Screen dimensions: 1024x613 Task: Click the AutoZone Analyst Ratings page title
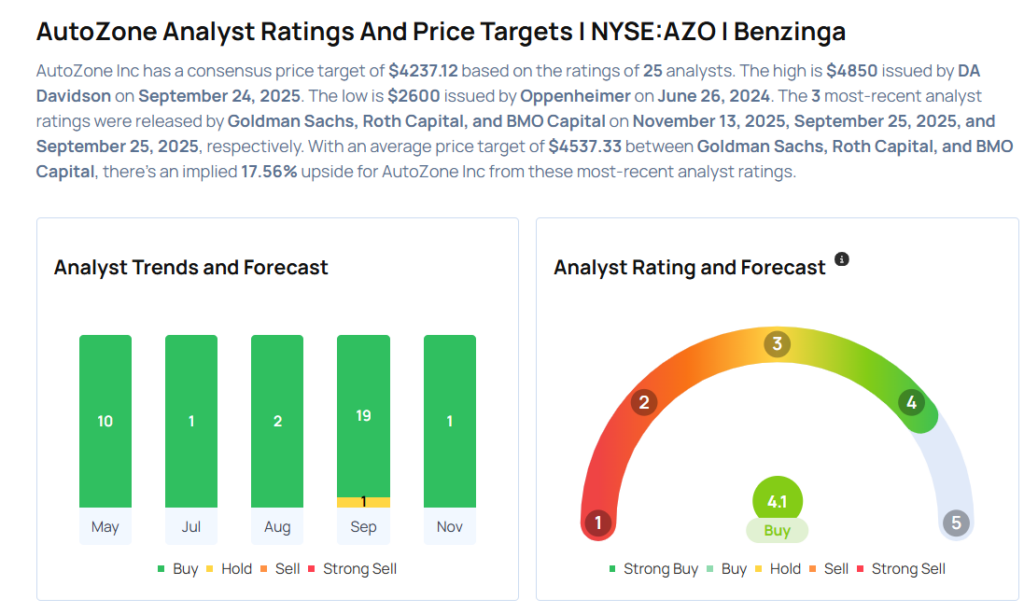(441, 31)
